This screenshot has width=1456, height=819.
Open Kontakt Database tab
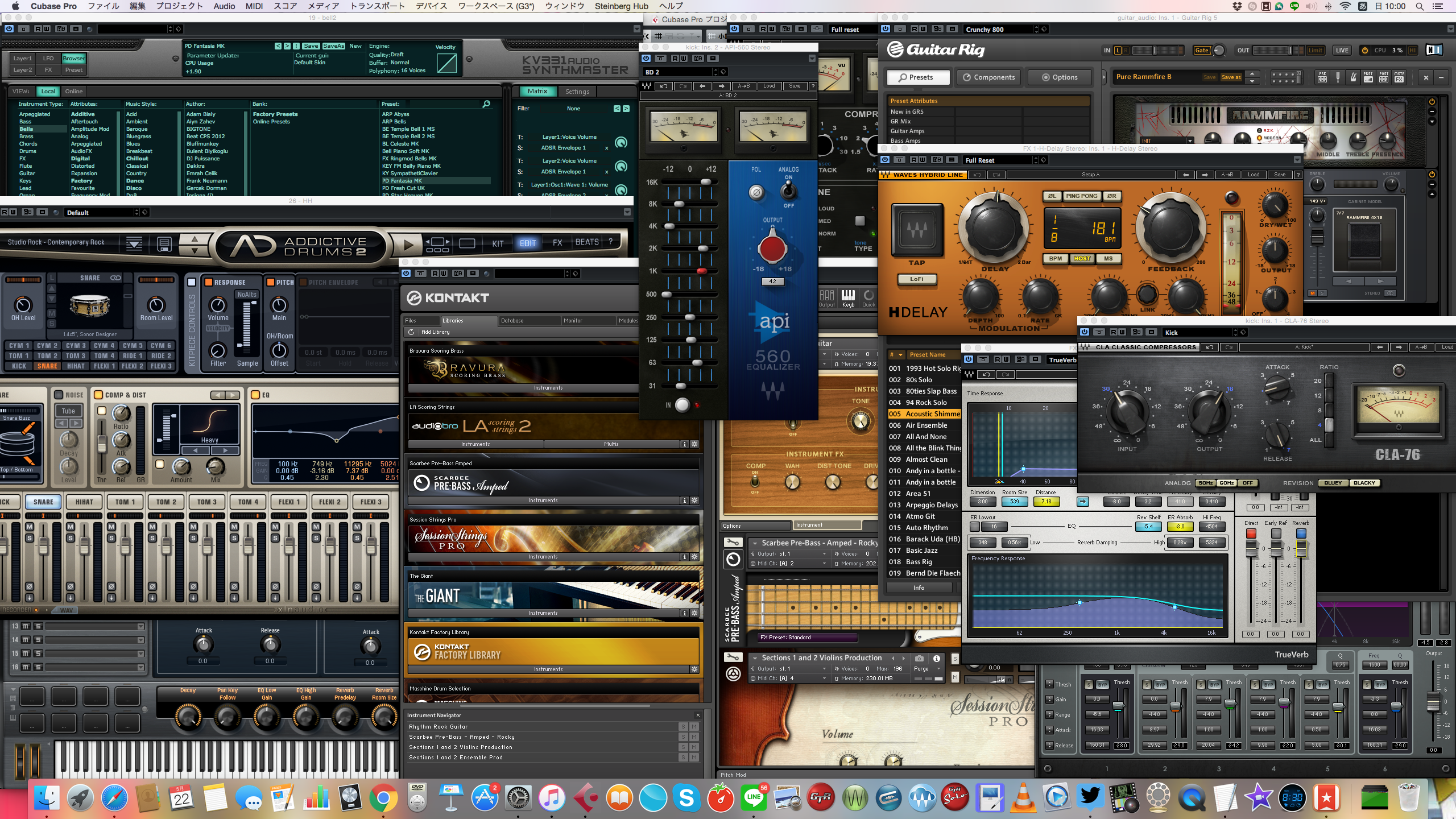tap(528, 321)
